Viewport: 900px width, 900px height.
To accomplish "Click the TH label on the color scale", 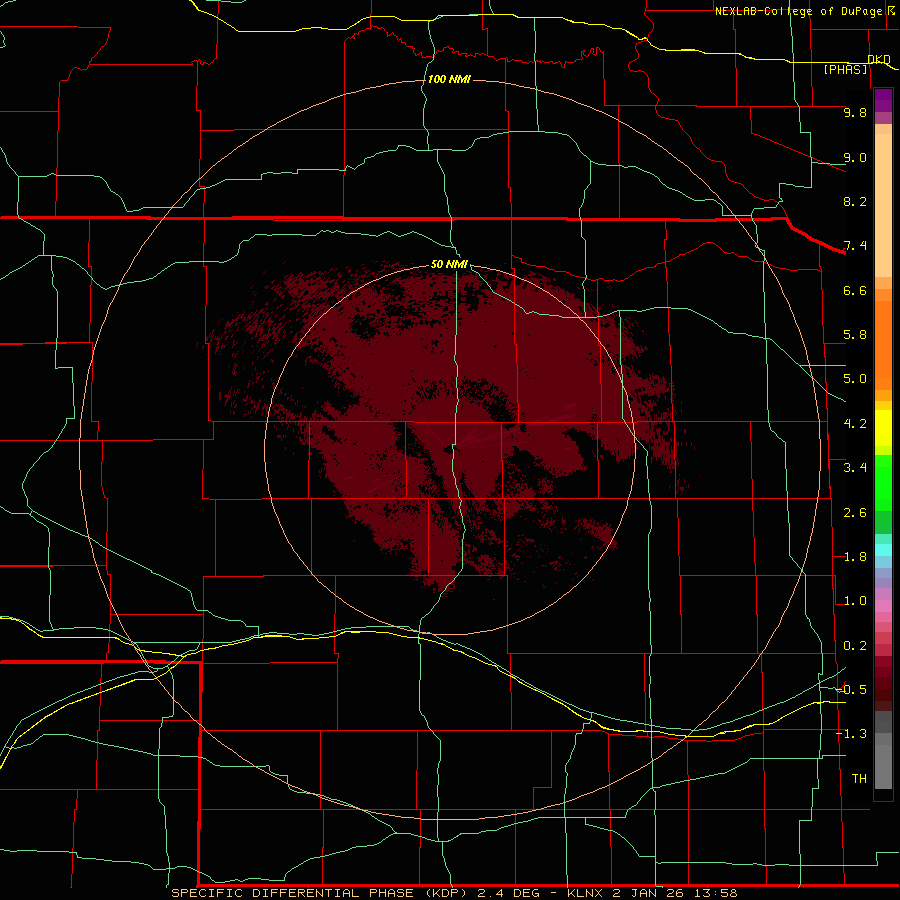I will [859, 779].
